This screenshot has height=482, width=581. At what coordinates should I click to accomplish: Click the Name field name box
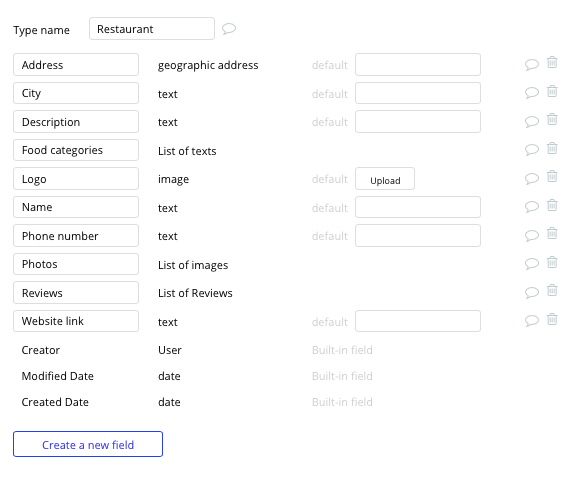pos(76,207)
